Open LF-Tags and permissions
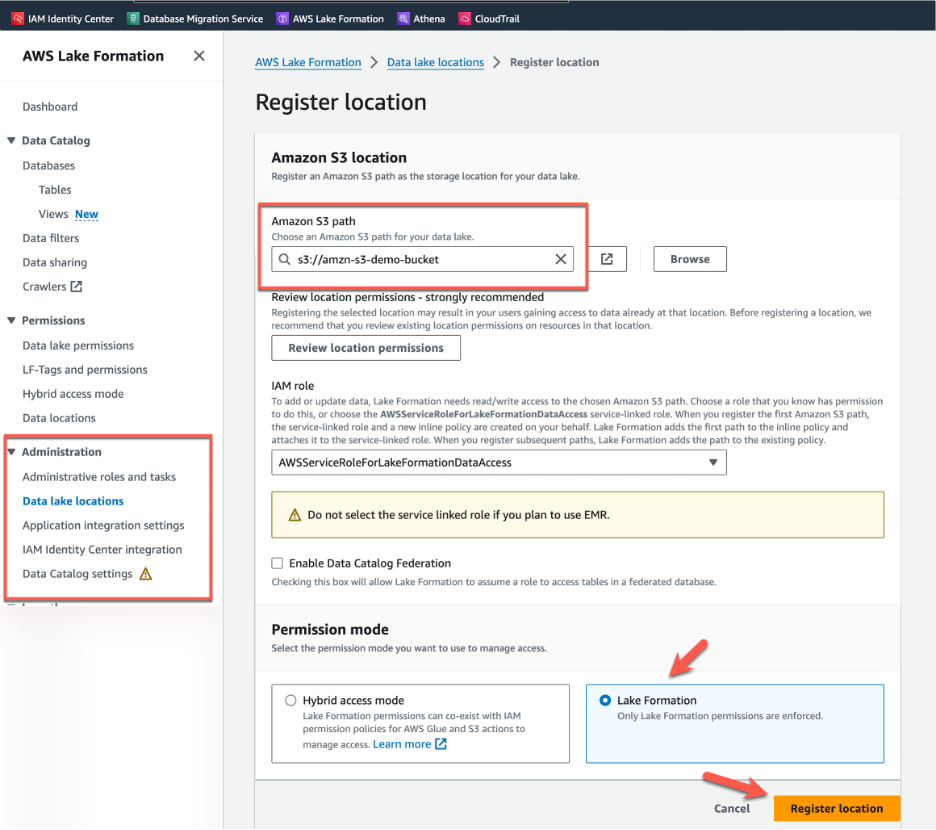936x830 pixels. coord(85,370)
